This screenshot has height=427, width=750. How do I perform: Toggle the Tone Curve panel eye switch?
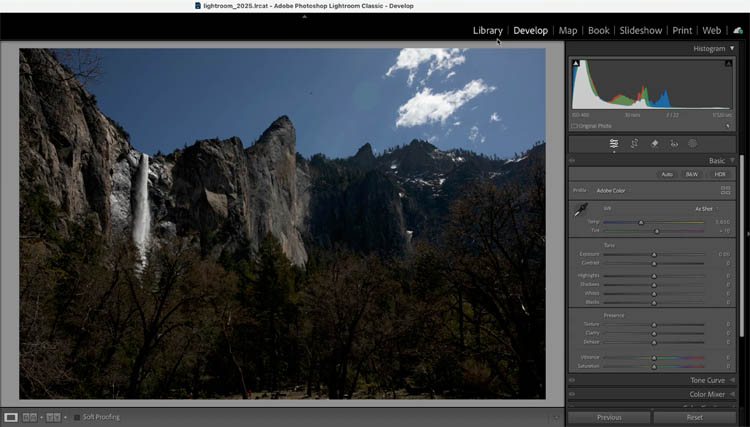(572, 380)
